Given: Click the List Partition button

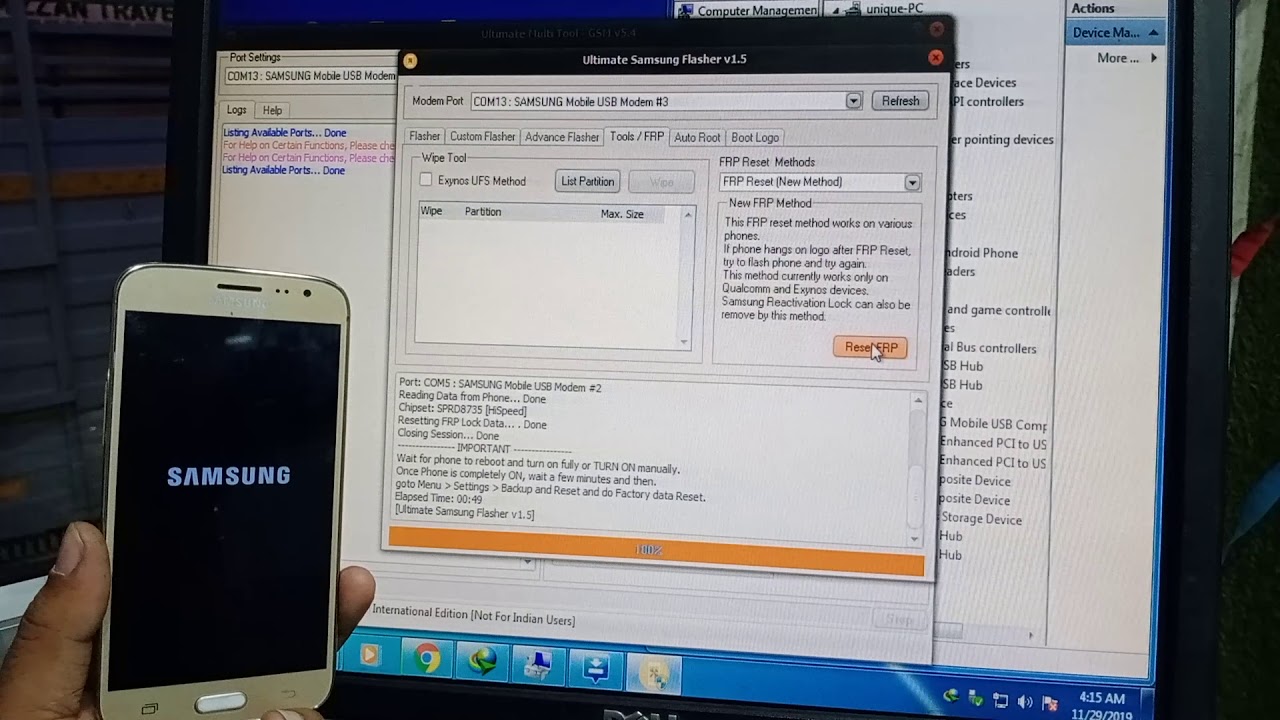Looking at the screenshot, I should 588,181.
